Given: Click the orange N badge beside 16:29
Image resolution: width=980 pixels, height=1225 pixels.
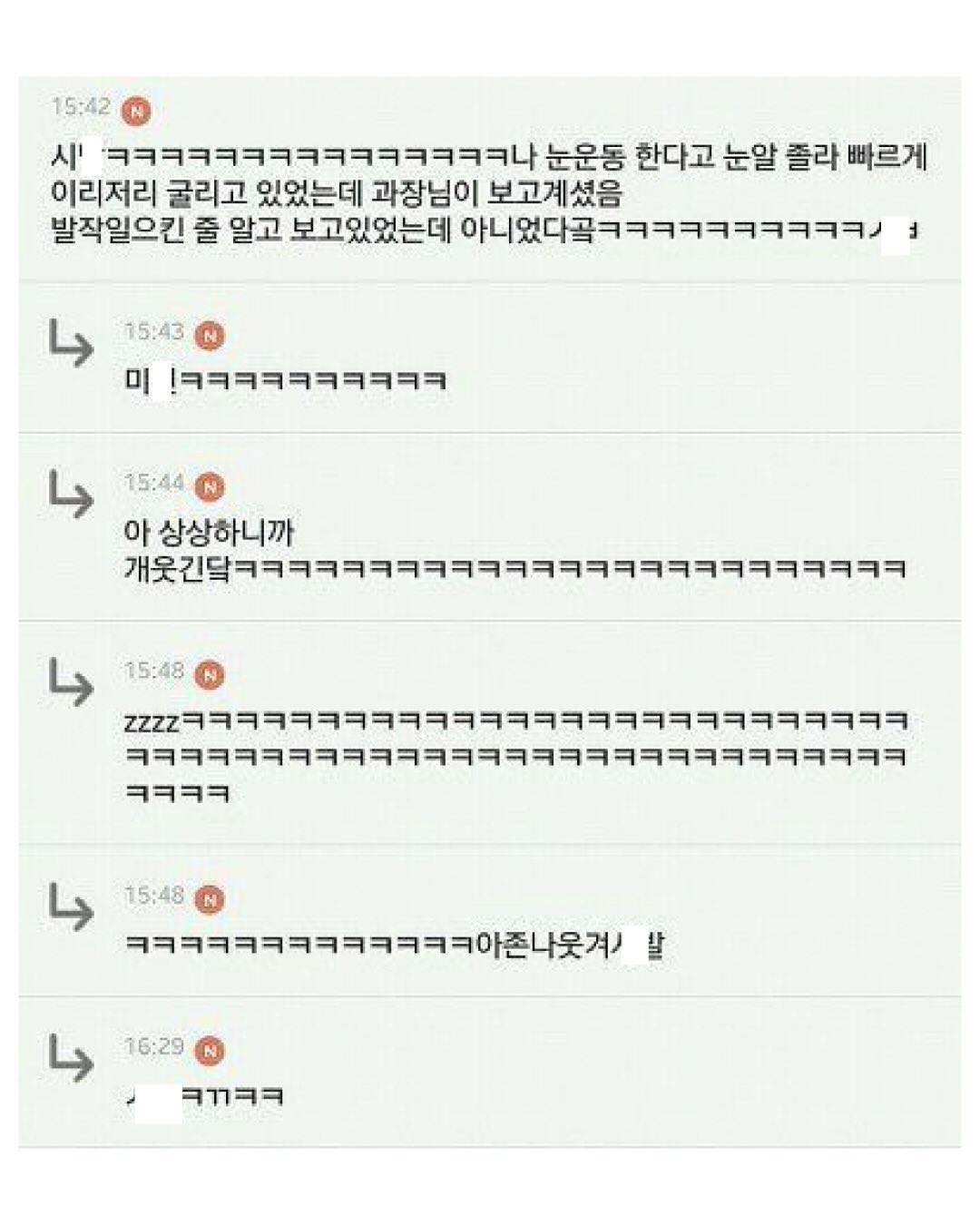Looking at the screenshot, I should 210,1051.
